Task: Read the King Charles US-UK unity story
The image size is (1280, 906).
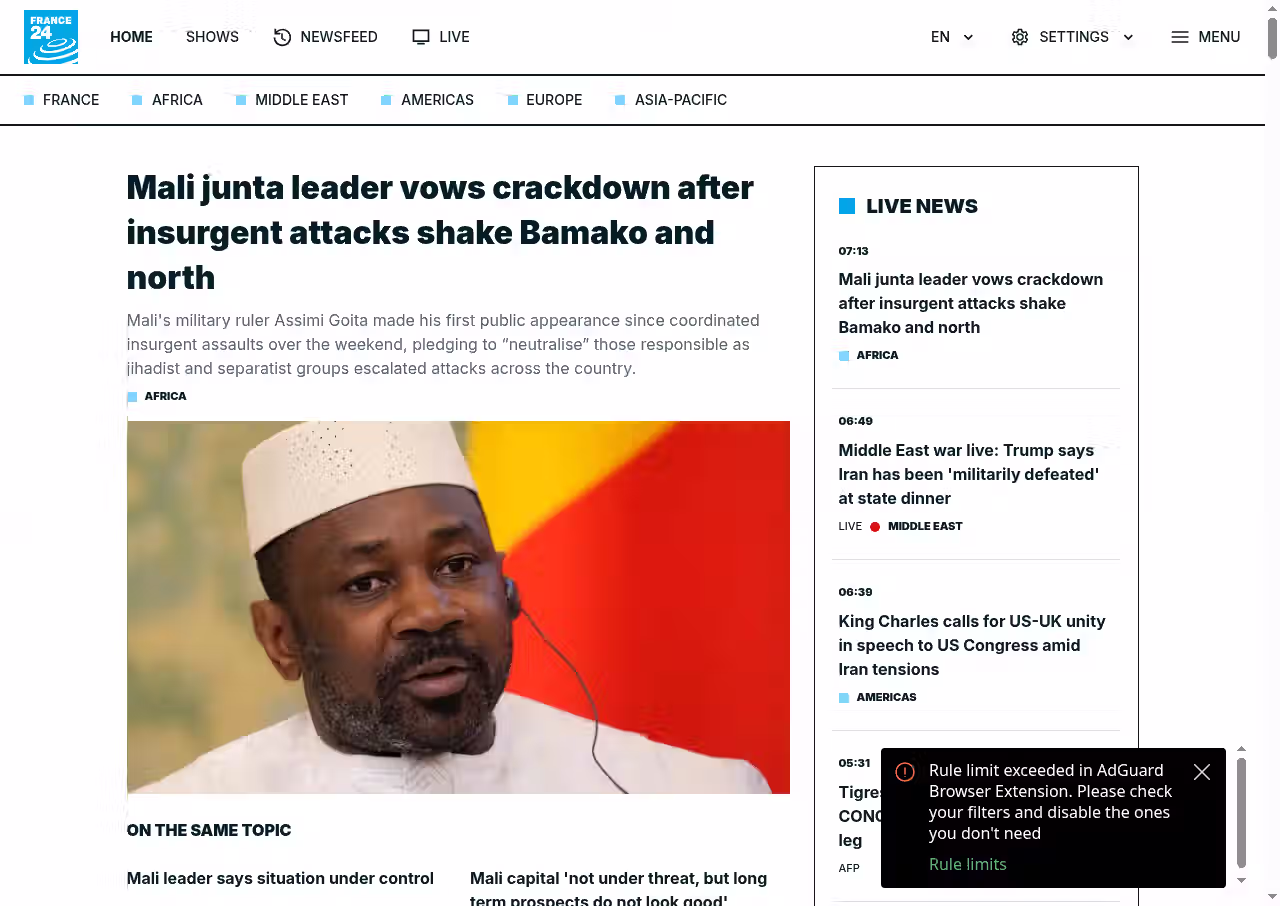Action: click(x=971, y=645)
